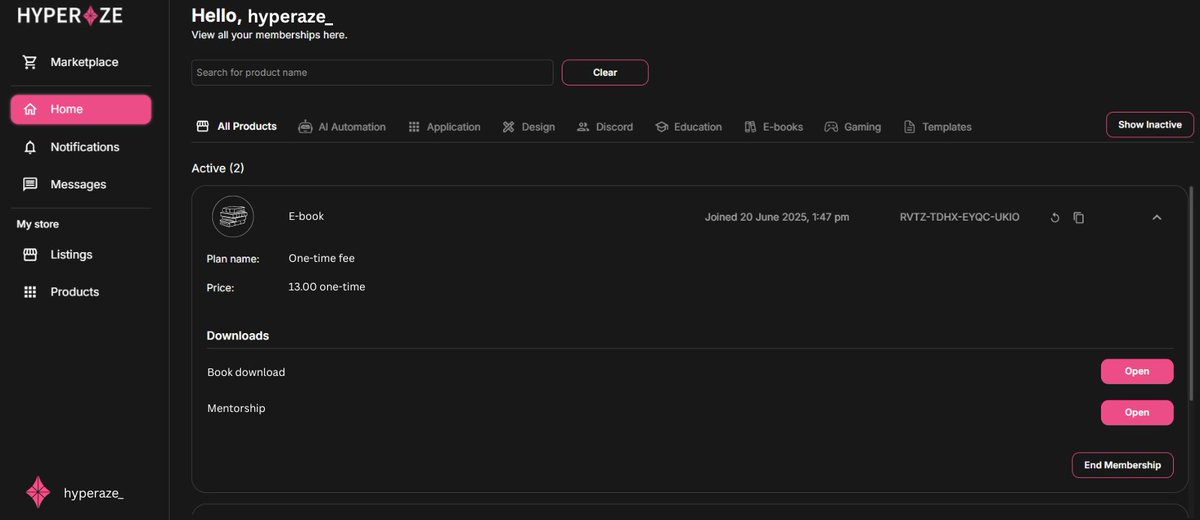Image resolution: width=1200 pixels, height=520 pixels.
Task: Click the "13.00 one-time" price value
Action: [327, 287]
